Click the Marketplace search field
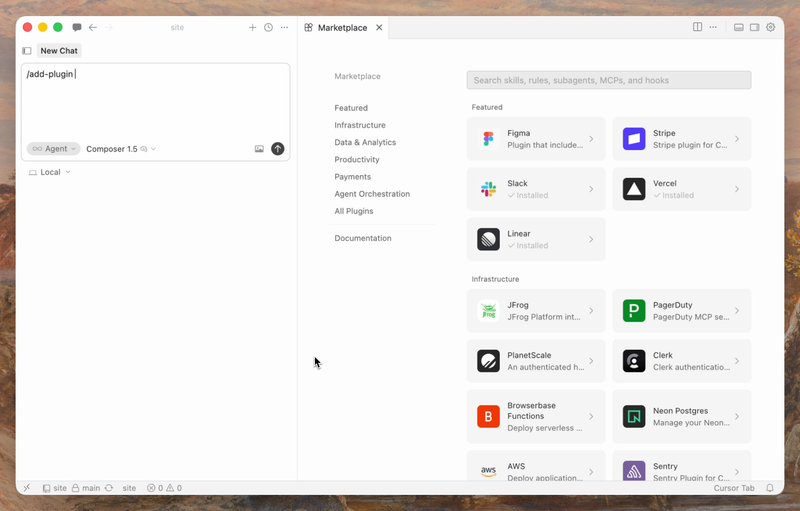Viewport: 800px width, 511px height. point(609,80)
